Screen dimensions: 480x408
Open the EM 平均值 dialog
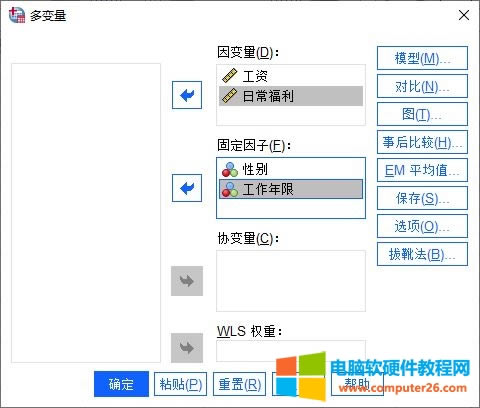(x=422, y=170)
